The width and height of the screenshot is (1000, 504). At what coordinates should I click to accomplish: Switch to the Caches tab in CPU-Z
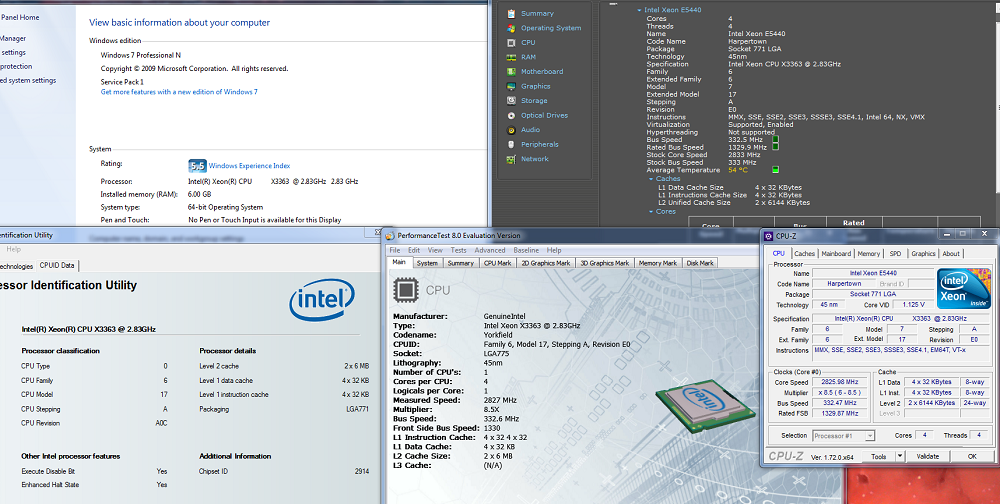[x=804, y=254]
